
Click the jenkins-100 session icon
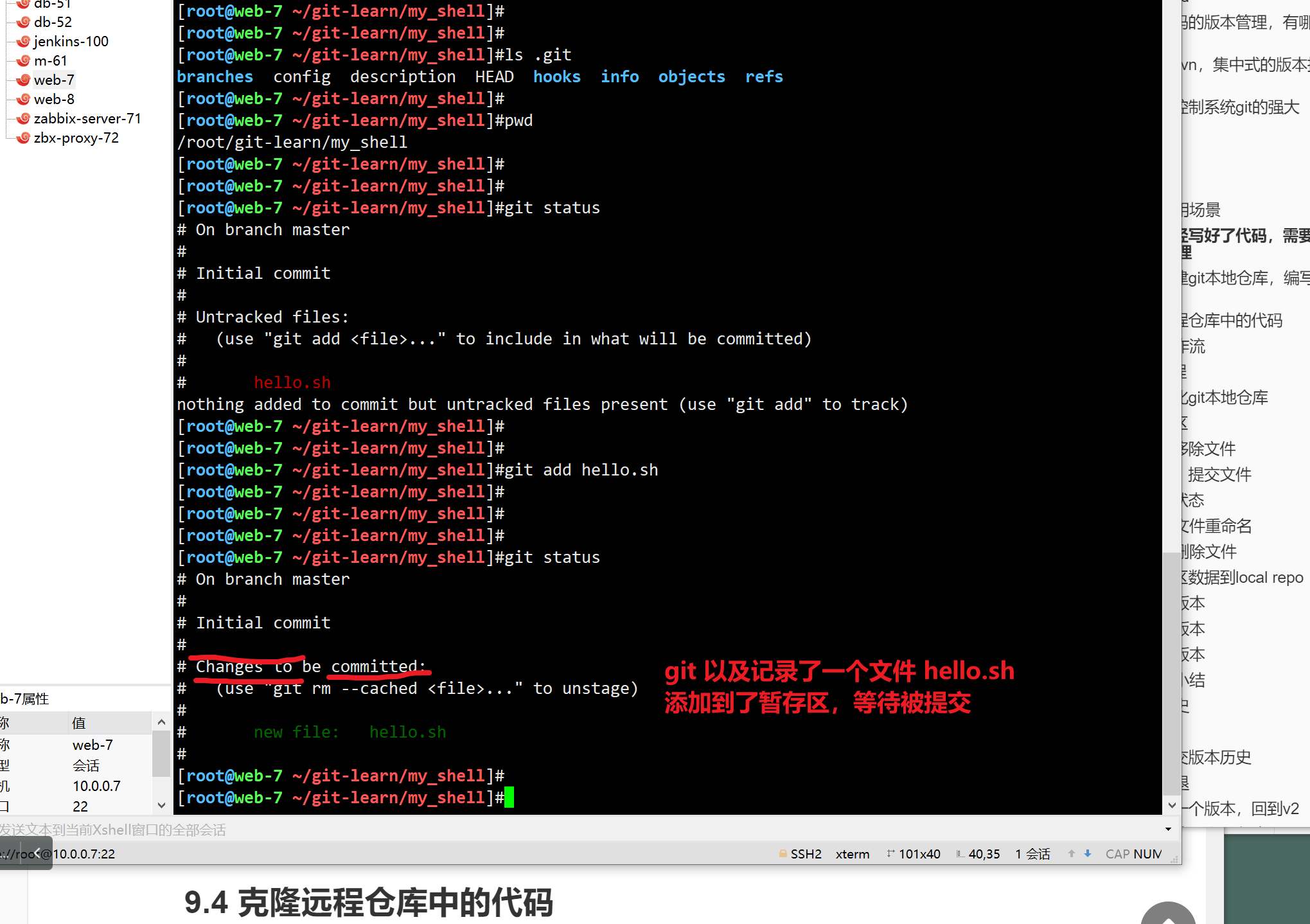[x=23, y=41]
